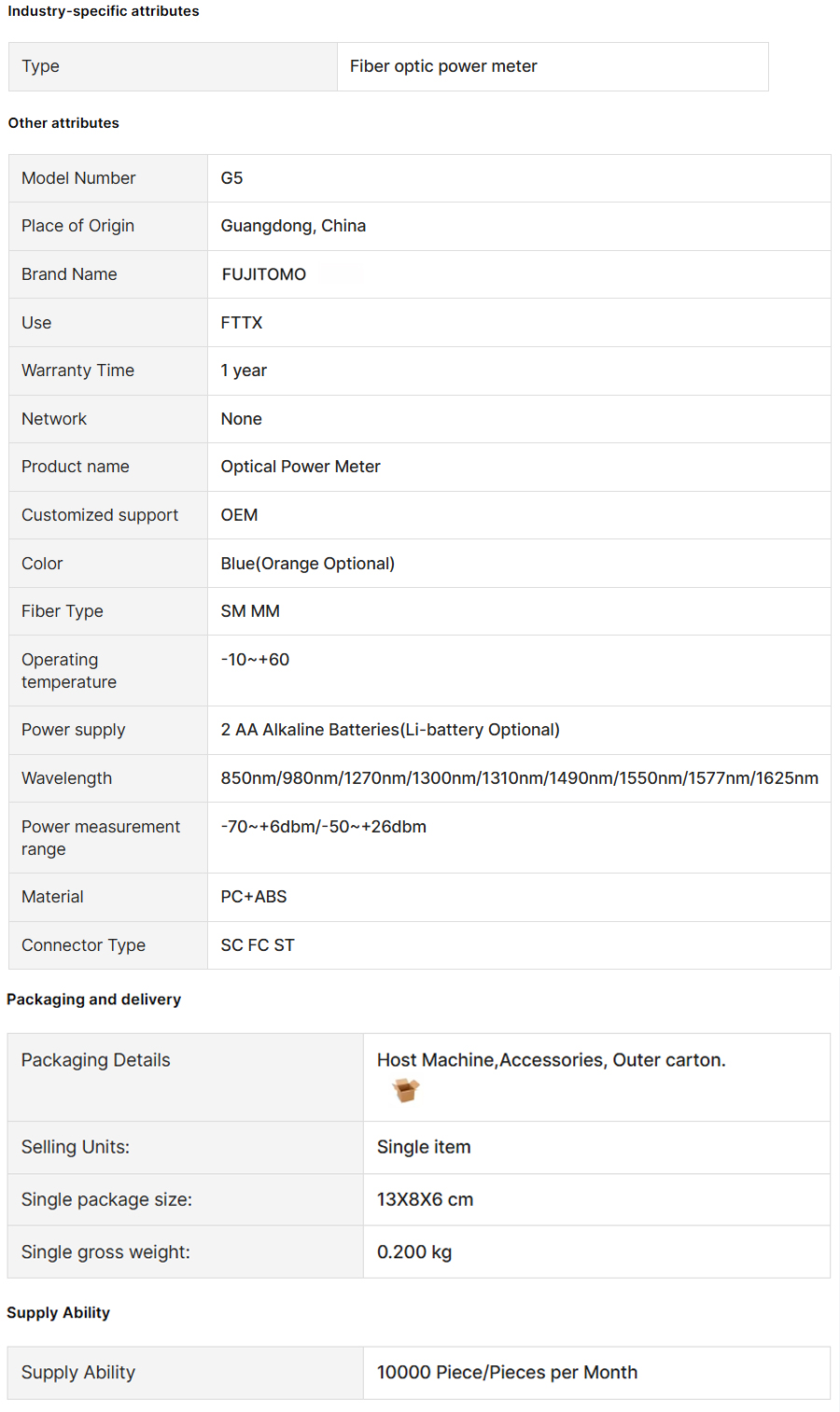Click the Operating temperature label

click(69, 671)
